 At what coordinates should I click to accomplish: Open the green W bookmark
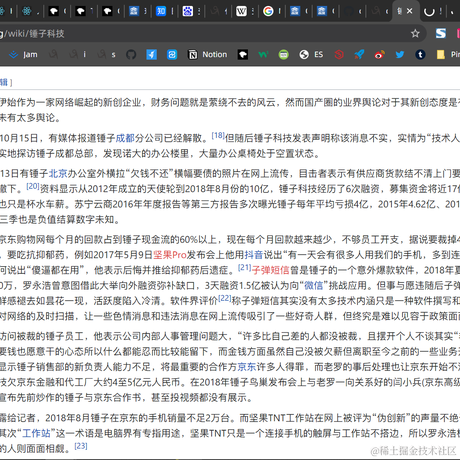click(x=263, y=54)
